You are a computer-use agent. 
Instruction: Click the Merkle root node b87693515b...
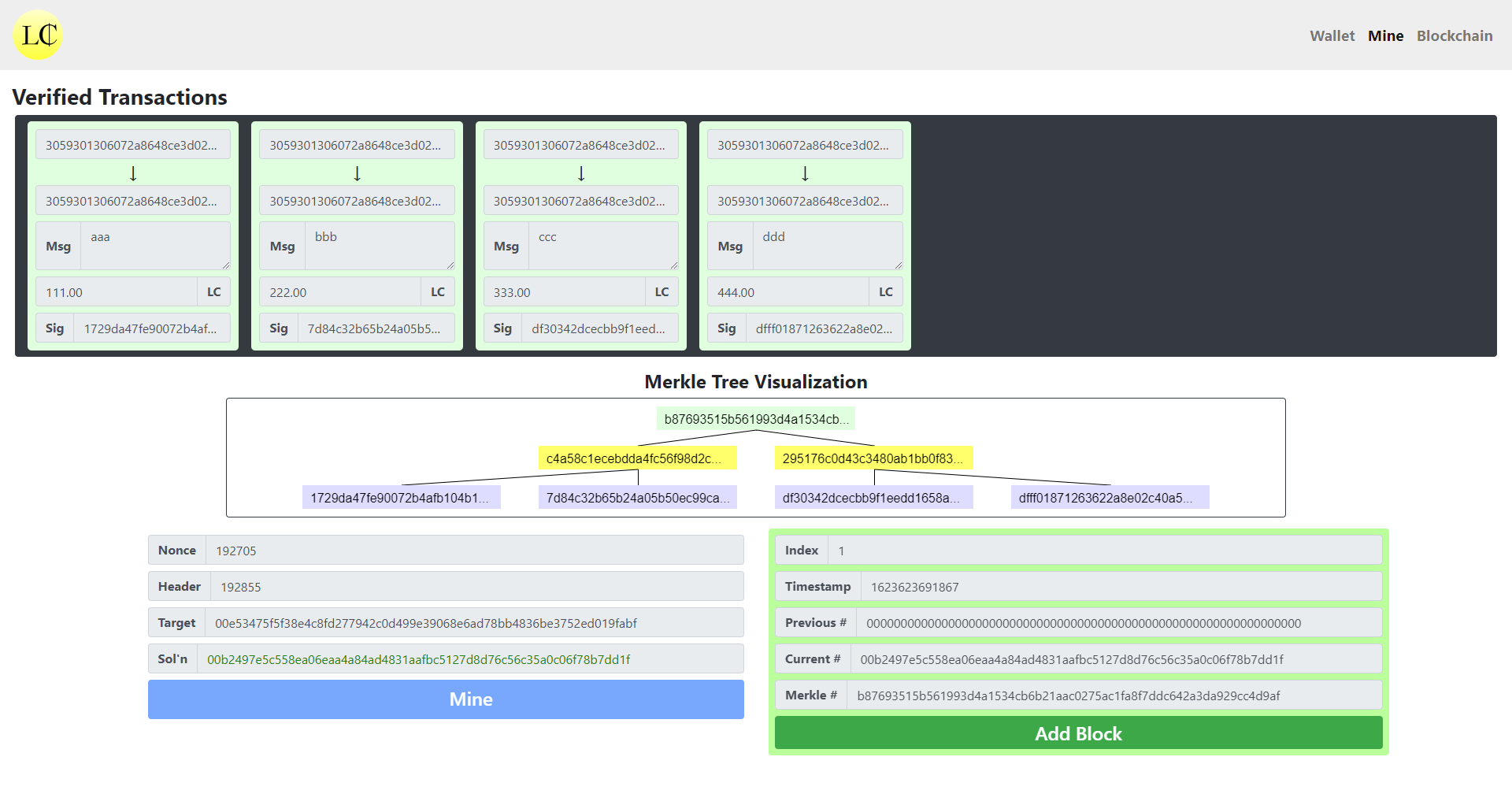756,419
